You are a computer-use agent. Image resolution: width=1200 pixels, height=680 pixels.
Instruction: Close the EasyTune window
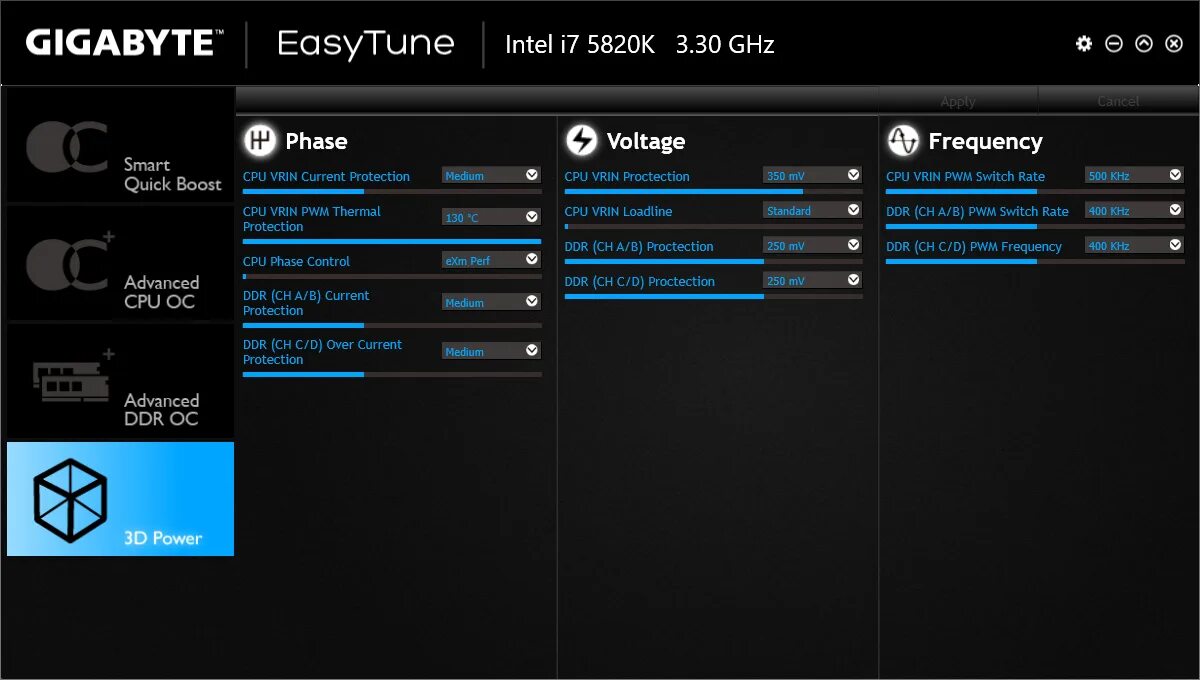pos(1174,44)
